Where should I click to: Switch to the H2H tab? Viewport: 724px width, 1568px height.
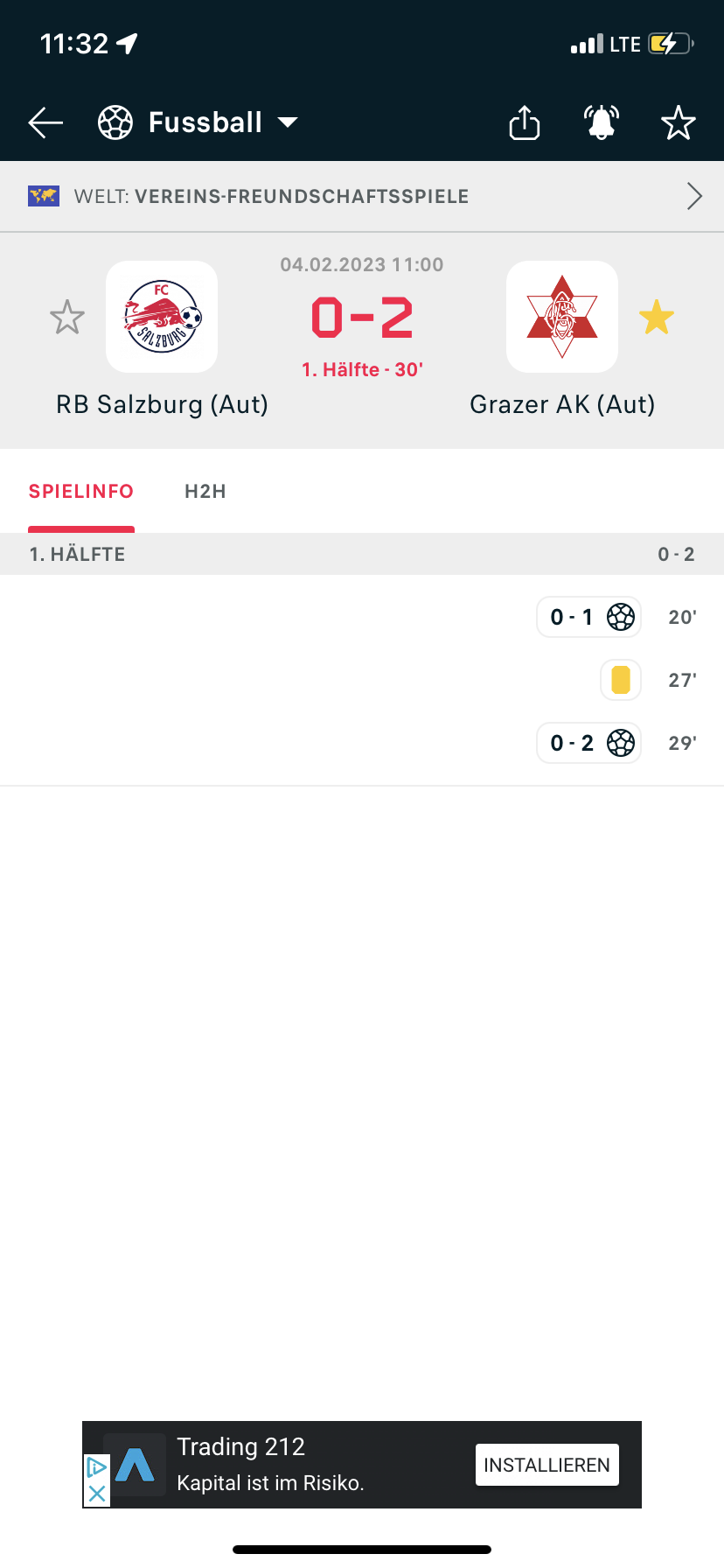pyautogui.click(x=205, y=492)
